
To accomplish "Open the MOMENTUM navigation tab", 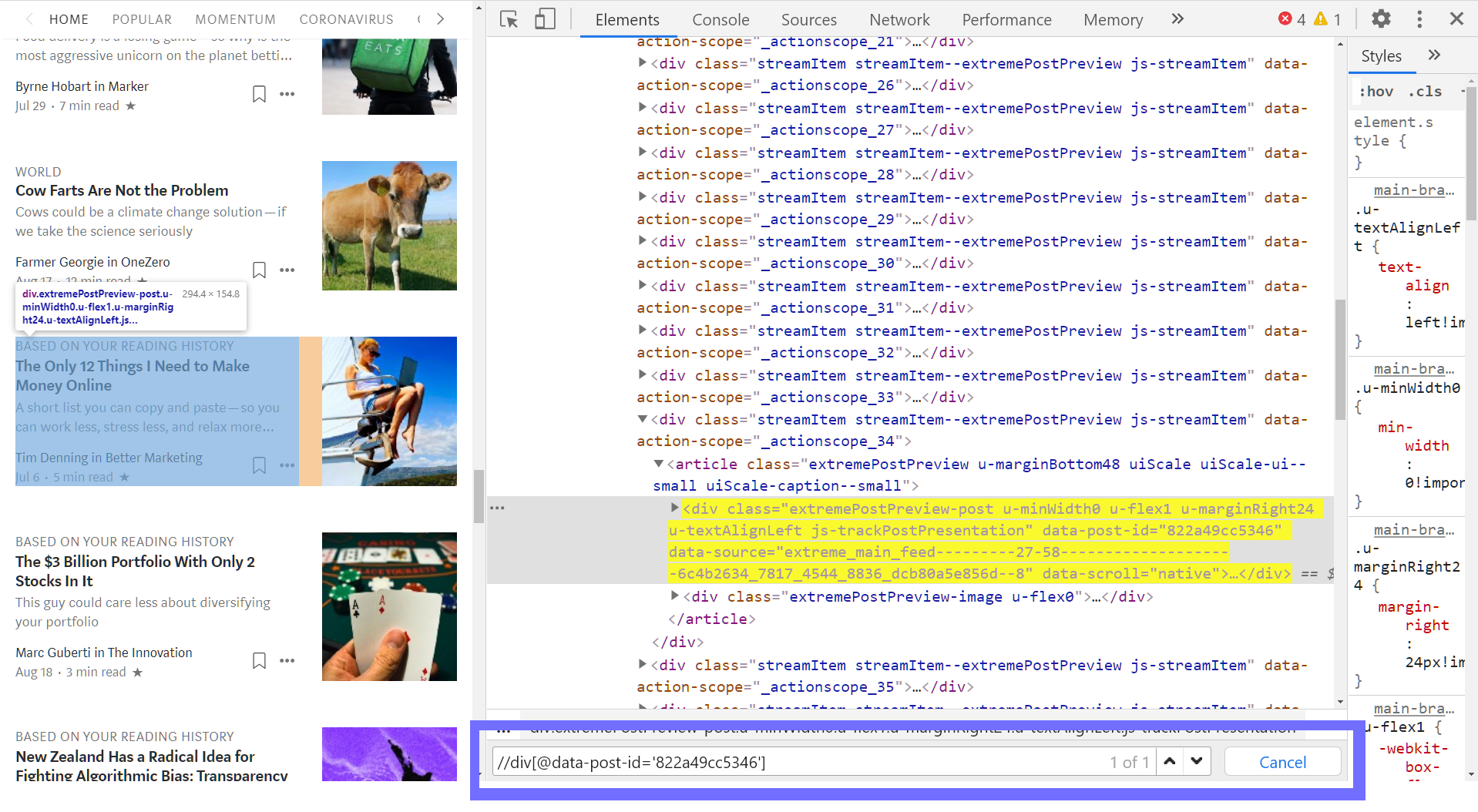I will pos(235,19).
